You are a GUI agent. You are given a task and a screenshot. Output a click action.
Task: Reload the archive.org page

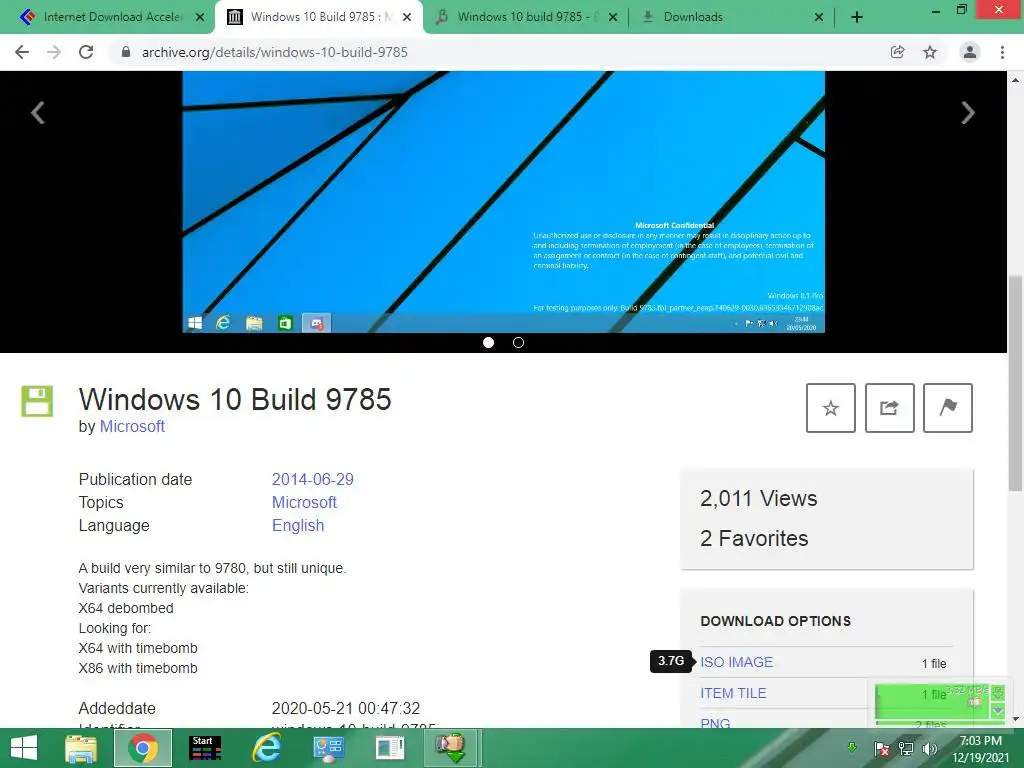(86, 52)
